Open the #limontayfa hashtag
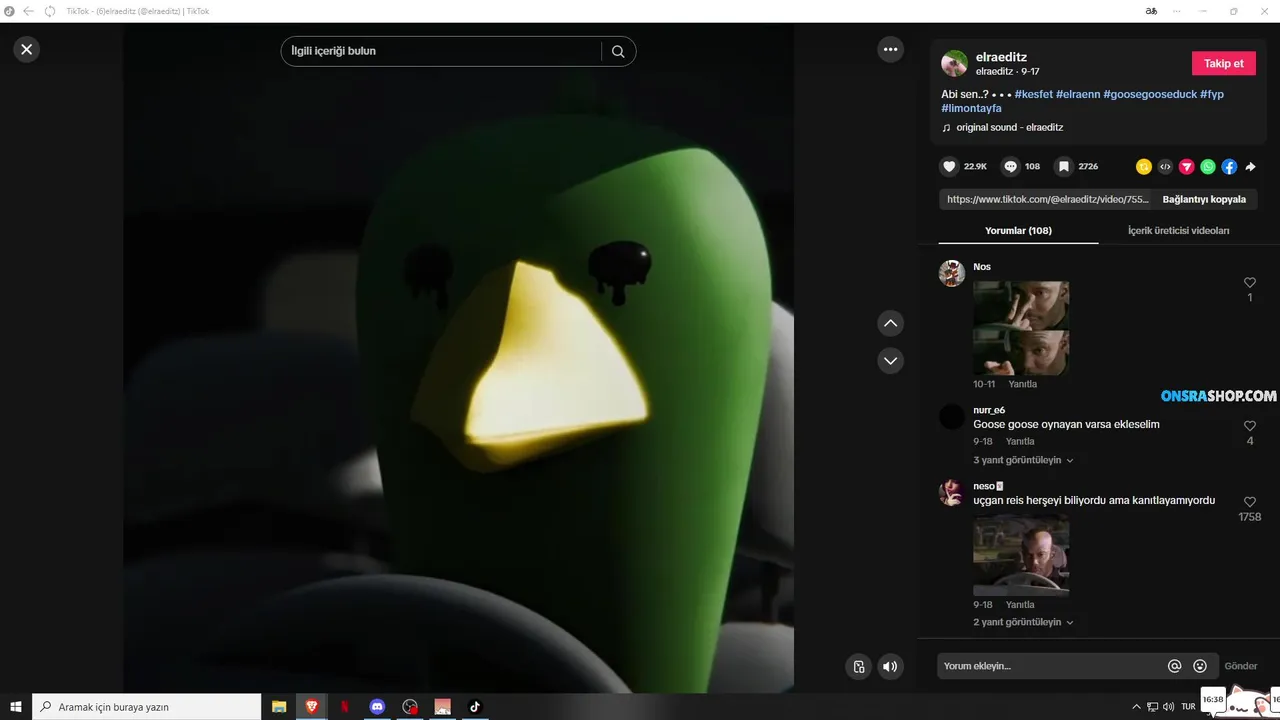 point(971,108)
